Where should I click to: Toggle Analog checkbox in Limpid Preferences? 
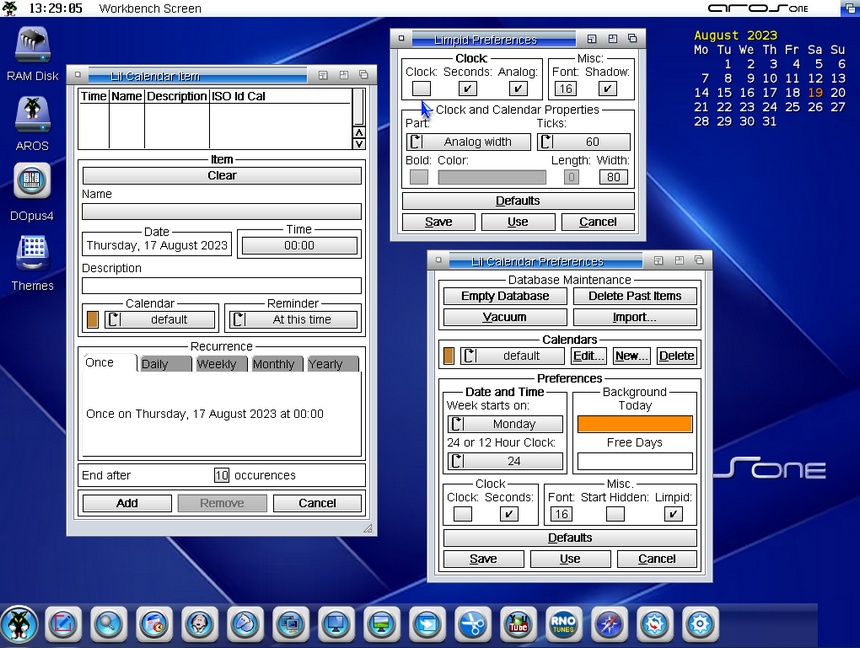(x=518, y=89)
